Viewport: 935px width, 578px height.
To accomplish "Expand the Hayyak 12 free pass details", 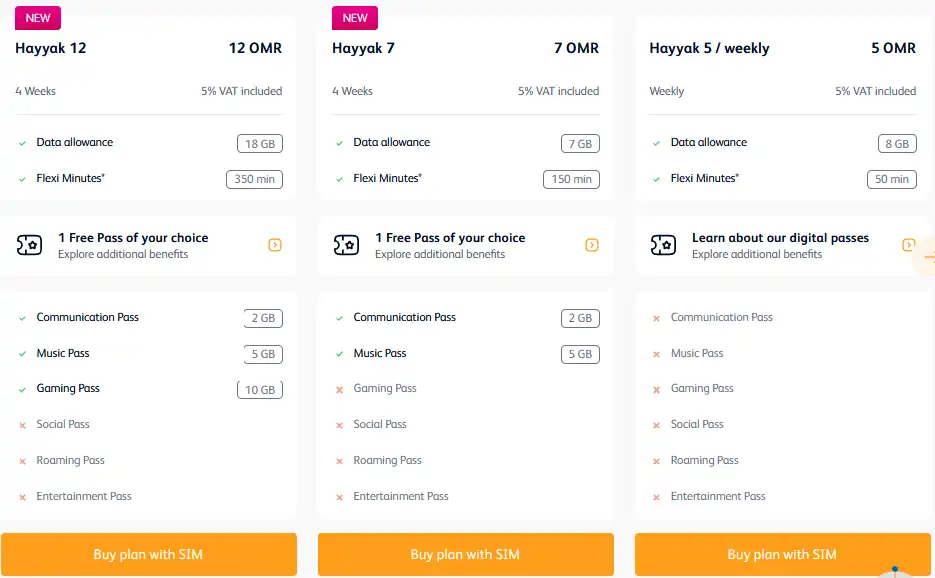I will (x=275, y=244).
